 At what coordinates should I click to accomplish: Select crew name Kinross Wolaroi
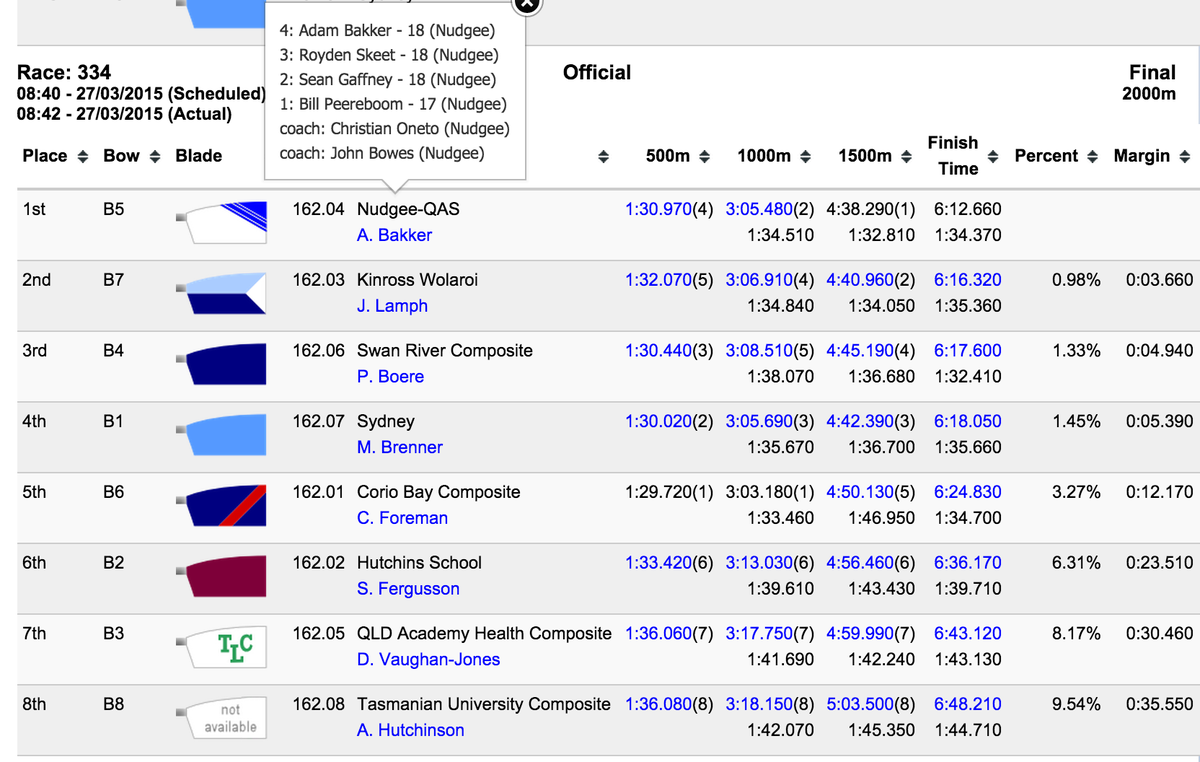(x=417, y=280)
